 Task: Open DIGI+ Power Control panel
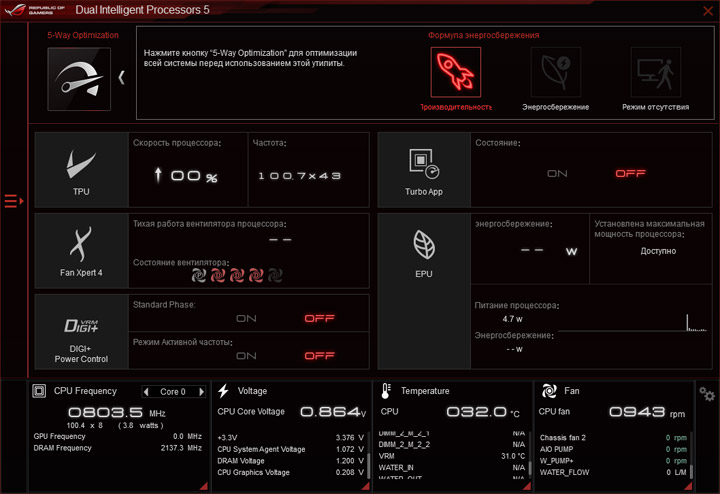[x=82, y=331]
